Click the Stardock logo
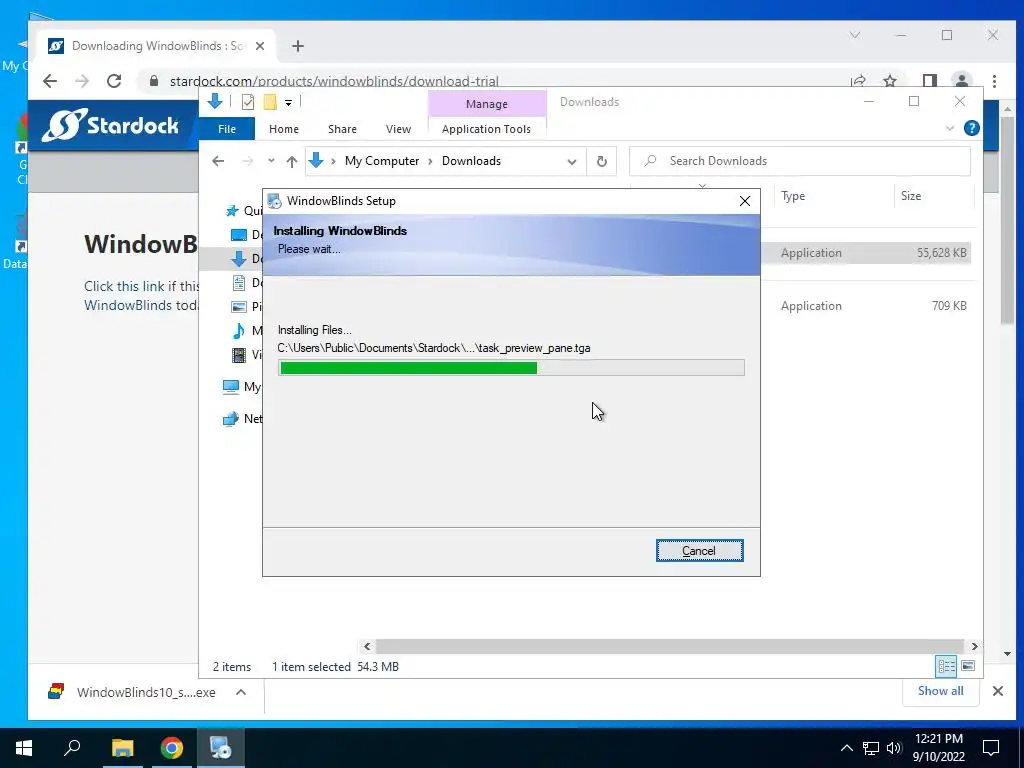Screen dimensions: 1024x768 [x=110, y=125]
